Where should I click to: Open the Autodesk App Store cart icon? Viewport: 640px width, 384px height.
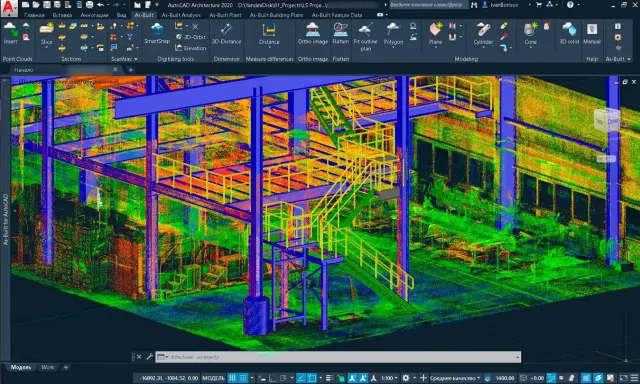[539, 5]
